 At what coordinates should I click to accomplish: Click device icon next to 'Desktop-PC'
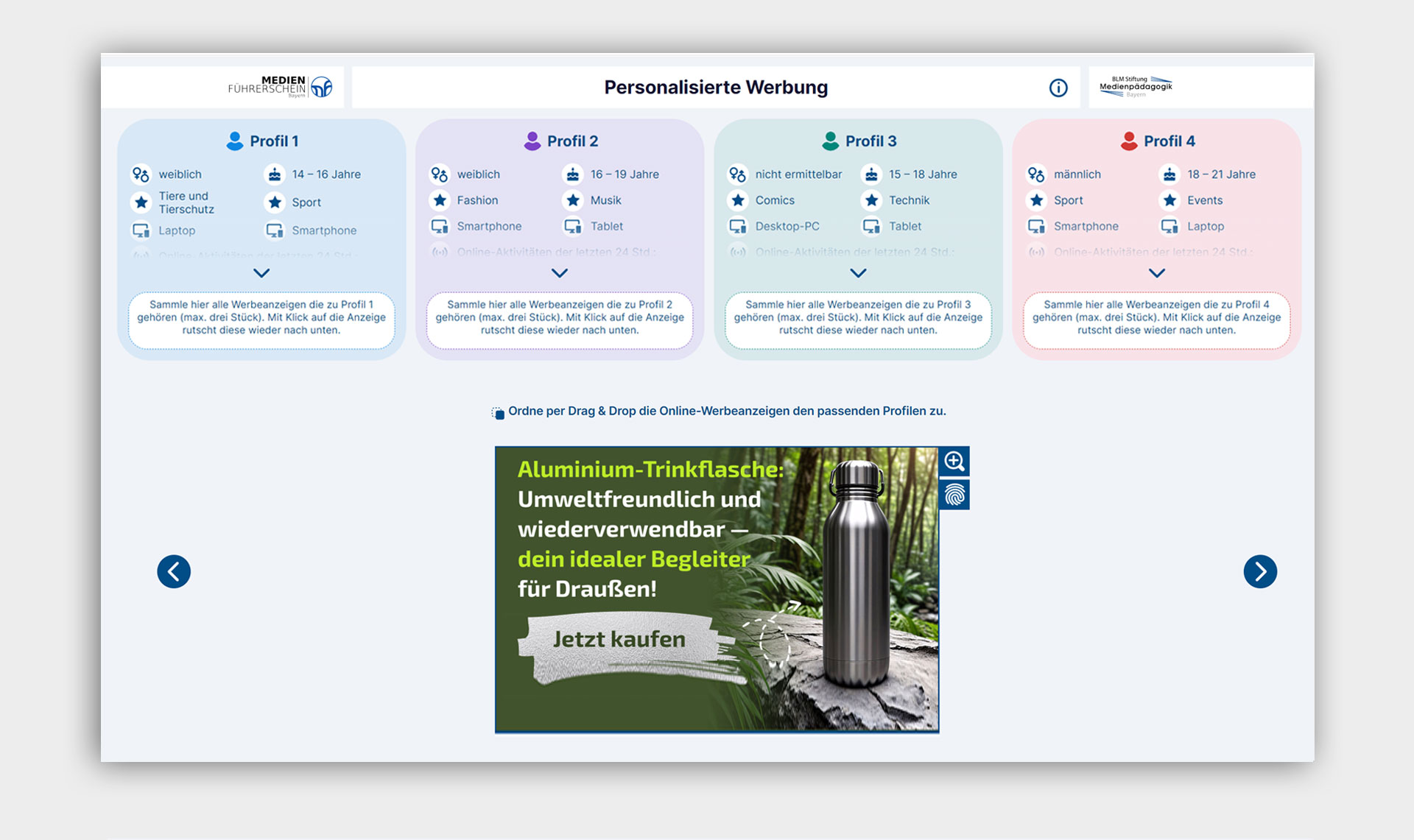click(x=737, y=227)
